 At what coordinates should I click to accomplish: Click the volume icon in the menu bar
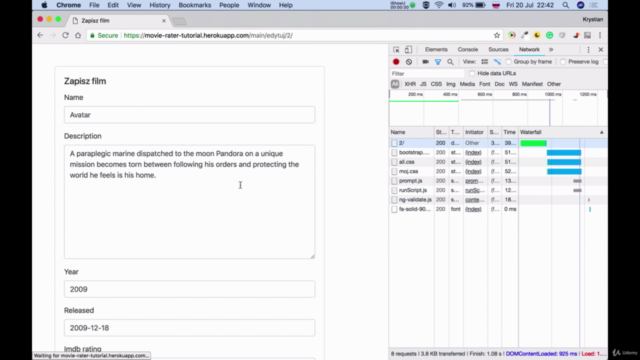452,5
